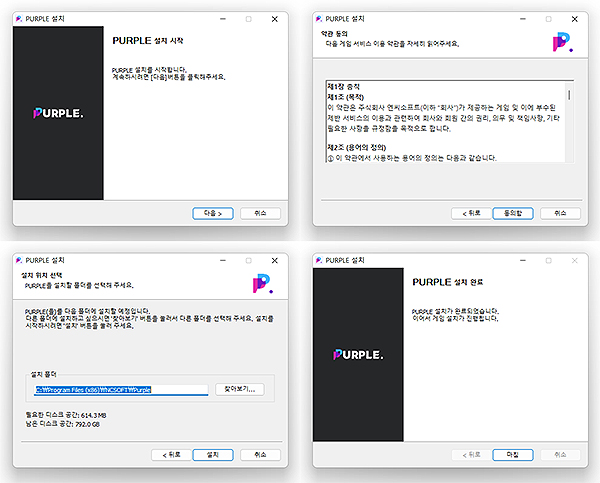Click 남은 디스크 공간 792.0GB text
600x483 pixels.
[x=63, y=424]
